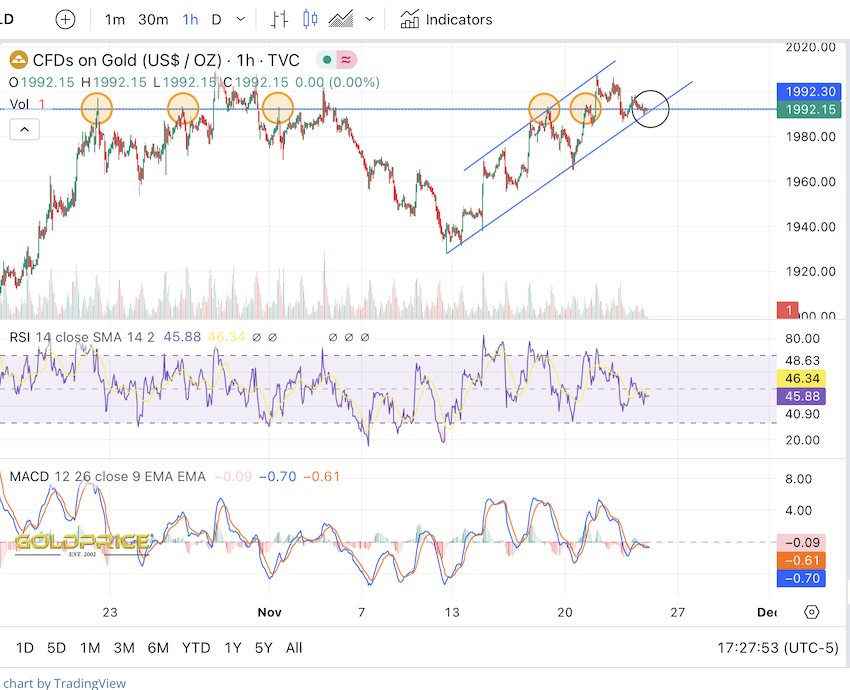Switch to 30m interval
Viewport: 850px width, 690px height.
click(153, 19)
